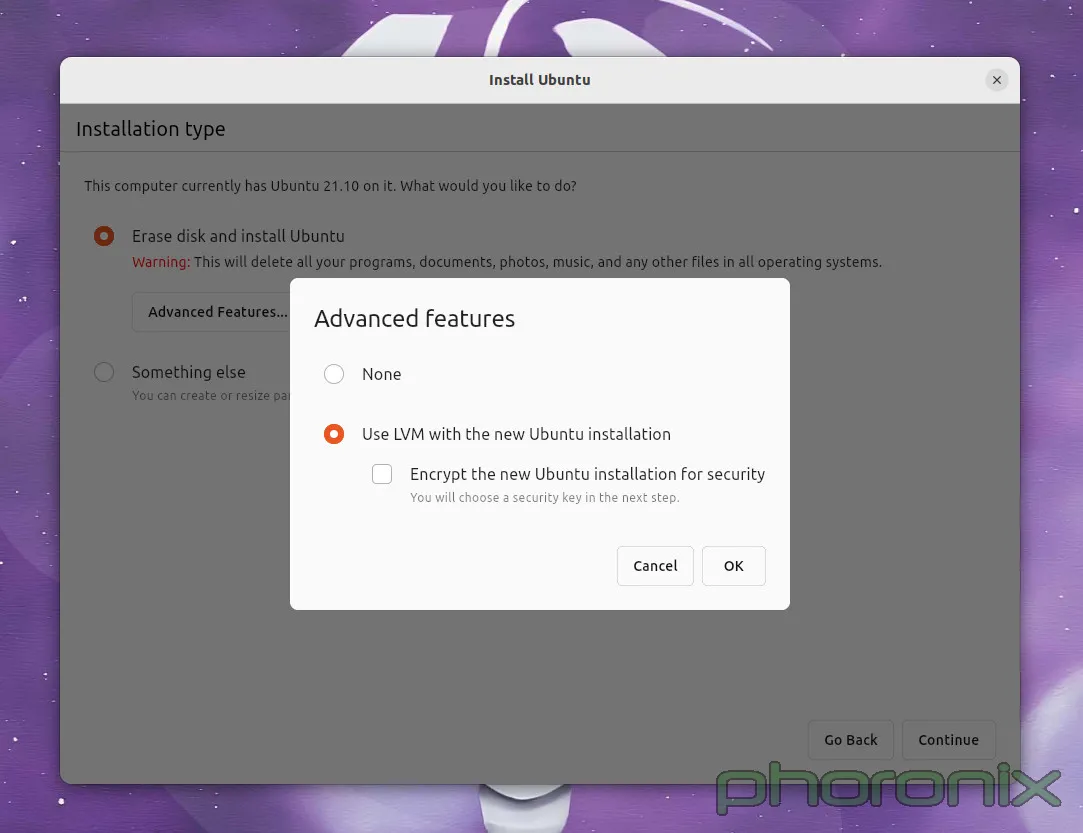Confirm Advanced features with OK
The image size is (1083, 833).
coord(734,566)
